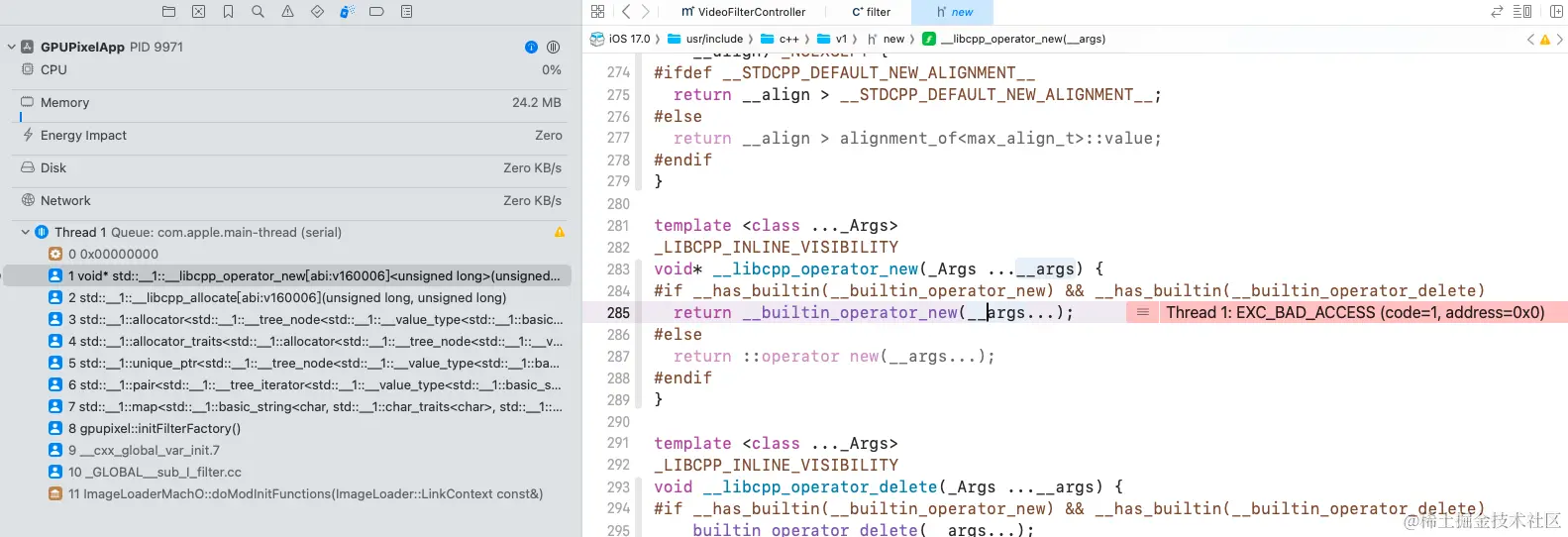Click the _LIBCPP_INLINE_VISIBILITY text on line 282
Viewport: 1568px width, 537px height.
[x=777, y=248]
